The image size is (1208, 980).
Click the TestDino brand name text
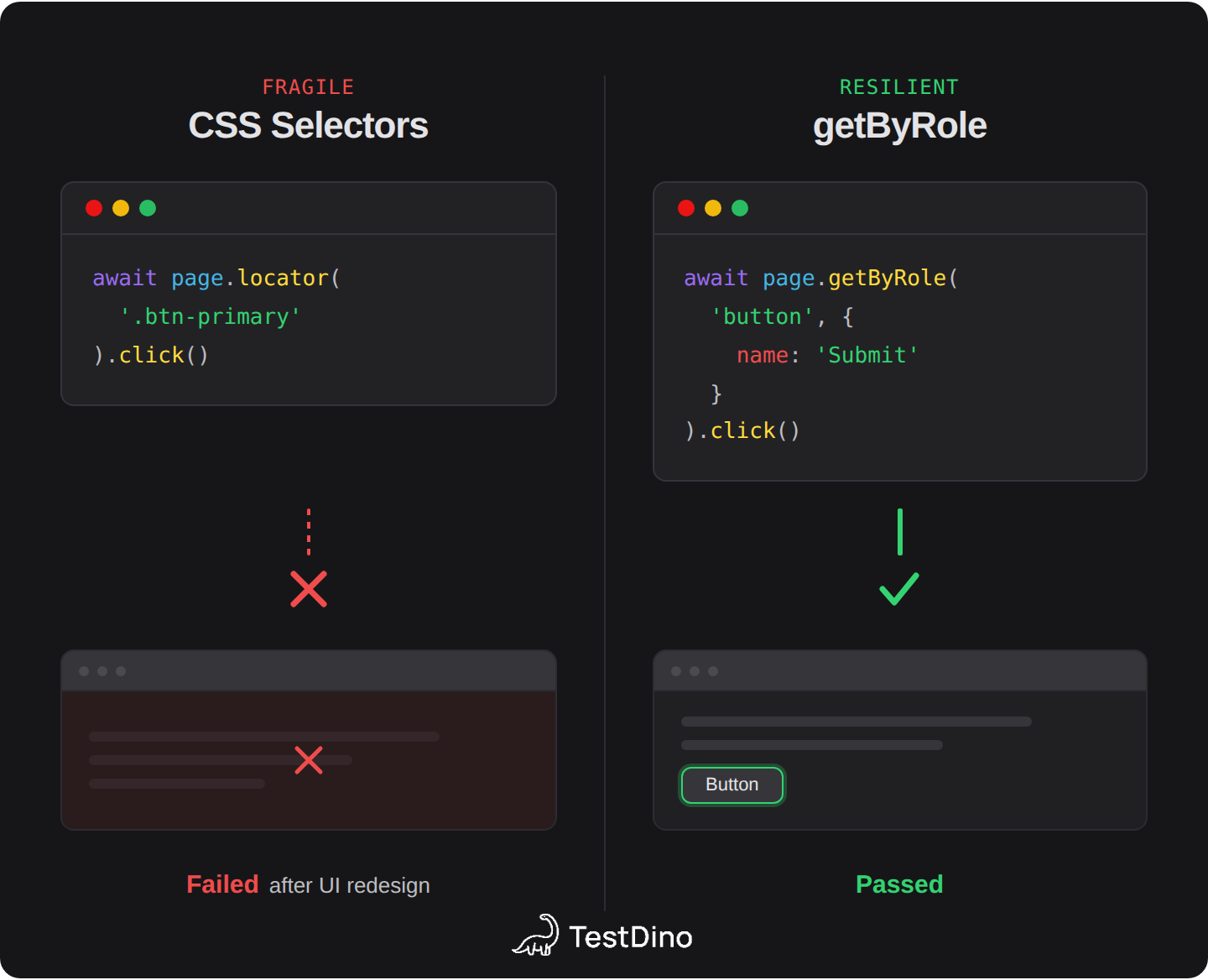631,937
